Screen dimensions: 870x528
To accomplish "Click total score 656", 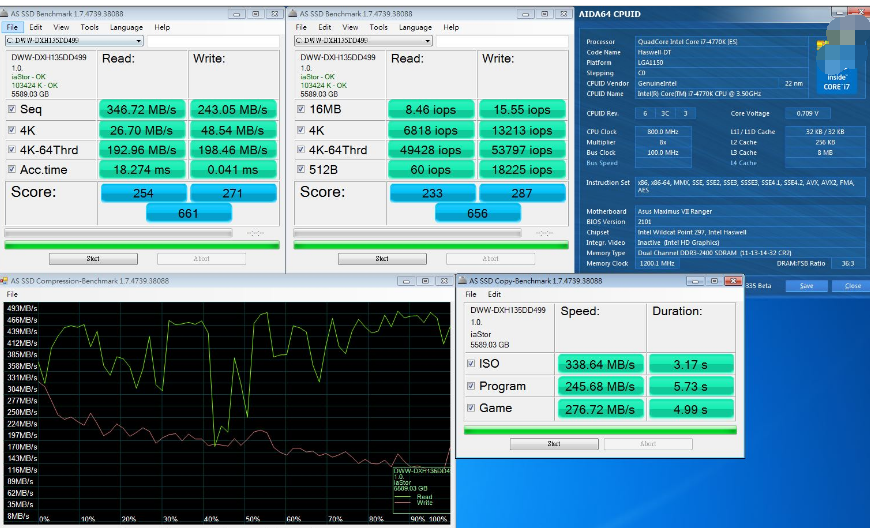I will point(478,213).
